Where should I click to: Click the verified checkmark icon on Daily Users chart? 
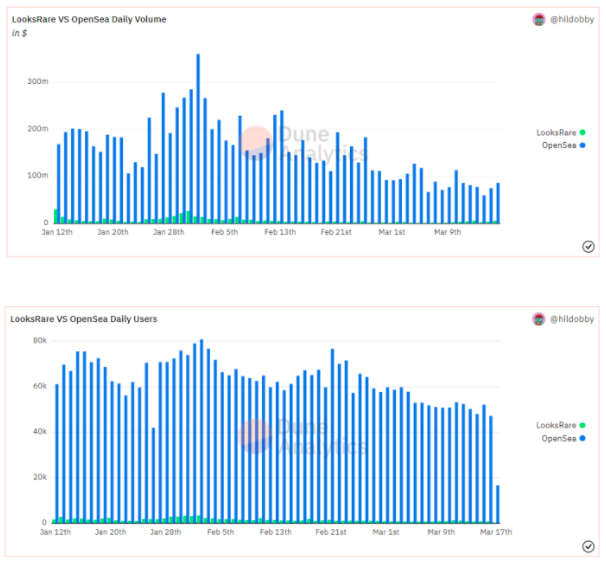(x=588, y=546)
